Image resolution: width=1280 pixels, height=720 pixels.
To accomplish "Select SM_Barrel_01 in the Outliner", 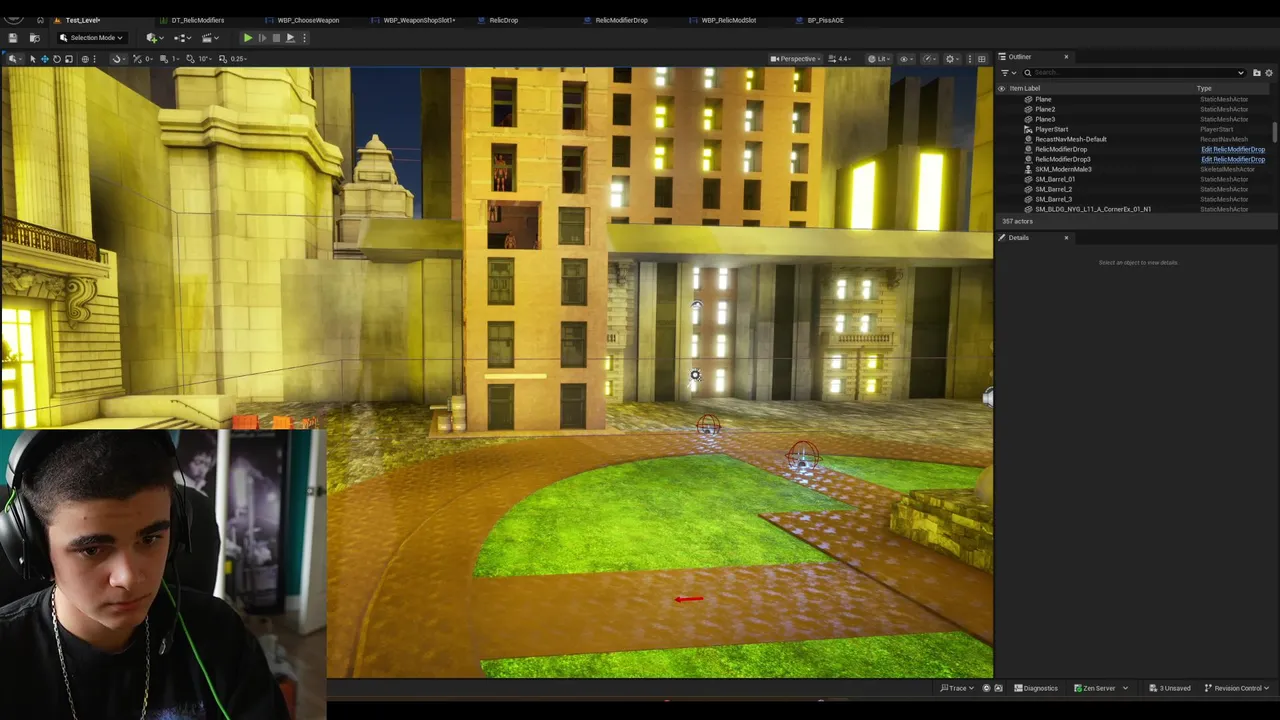I will [x=1055, y=179].
